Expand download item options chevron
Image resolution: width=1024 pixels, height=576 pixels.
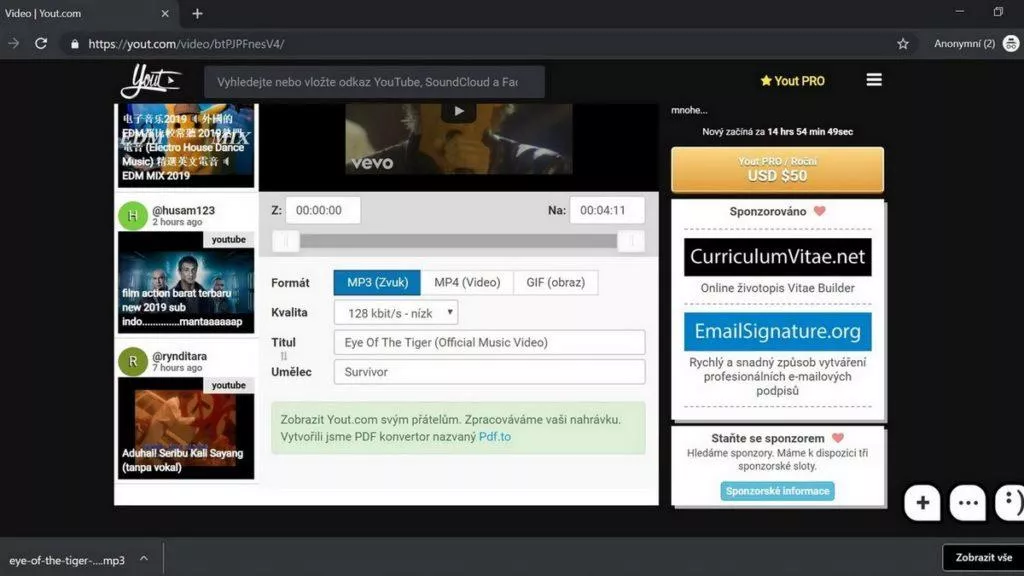144,559
